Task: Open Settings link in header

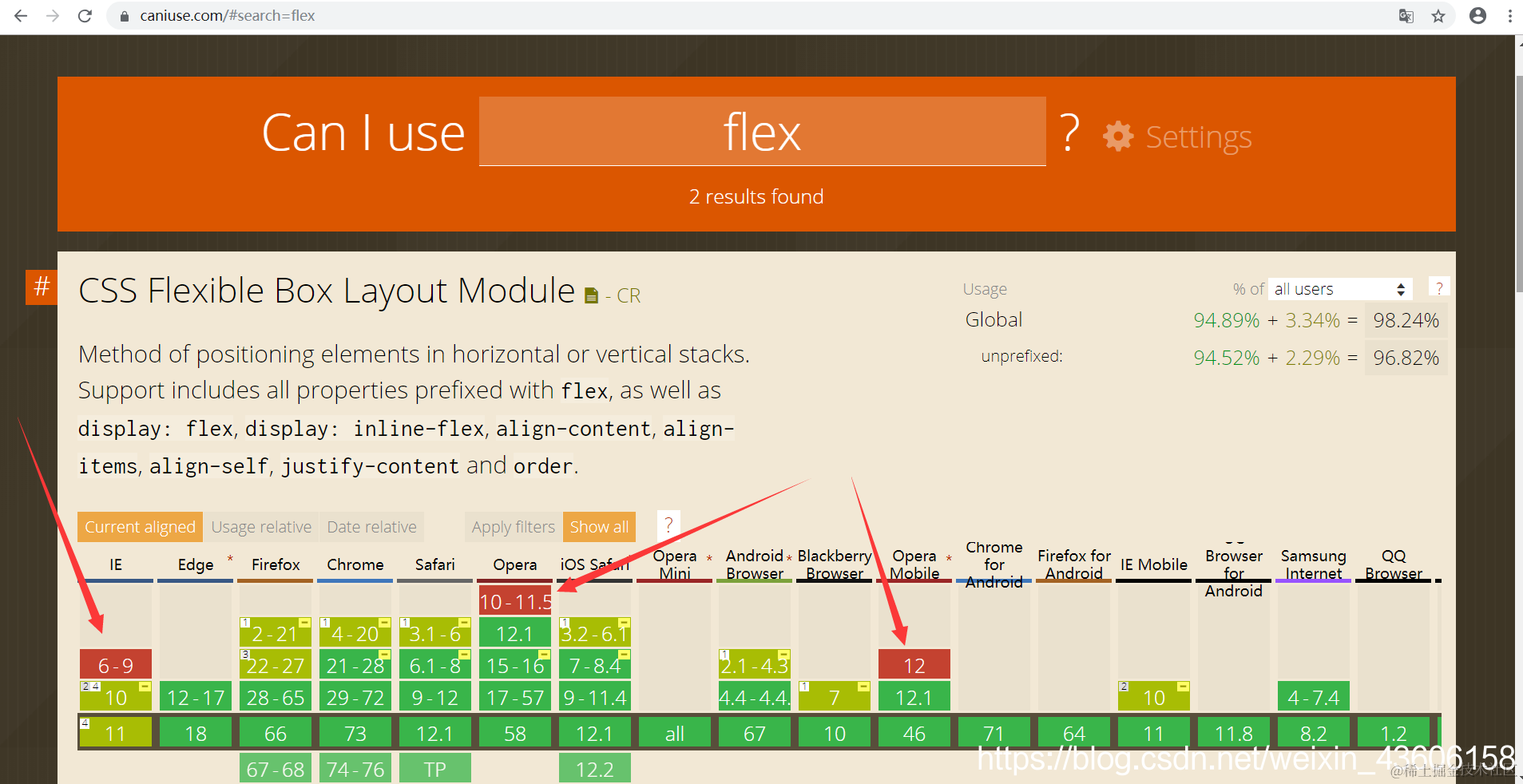Action: pyautogui.click(x=1198, y=137)
